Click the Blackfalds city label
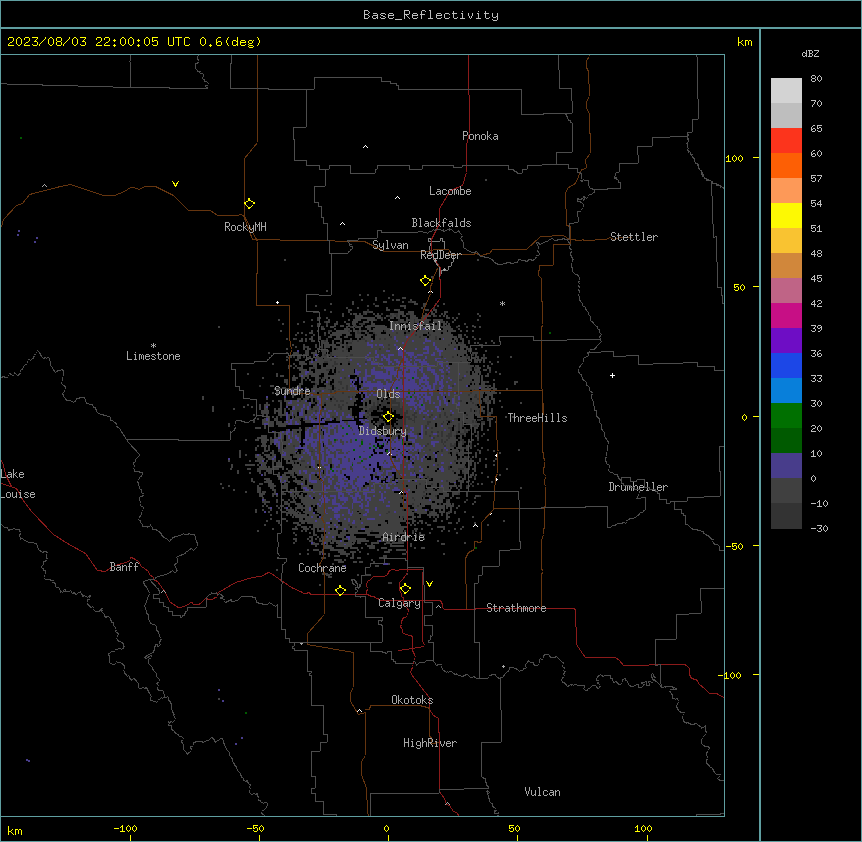 441,223
